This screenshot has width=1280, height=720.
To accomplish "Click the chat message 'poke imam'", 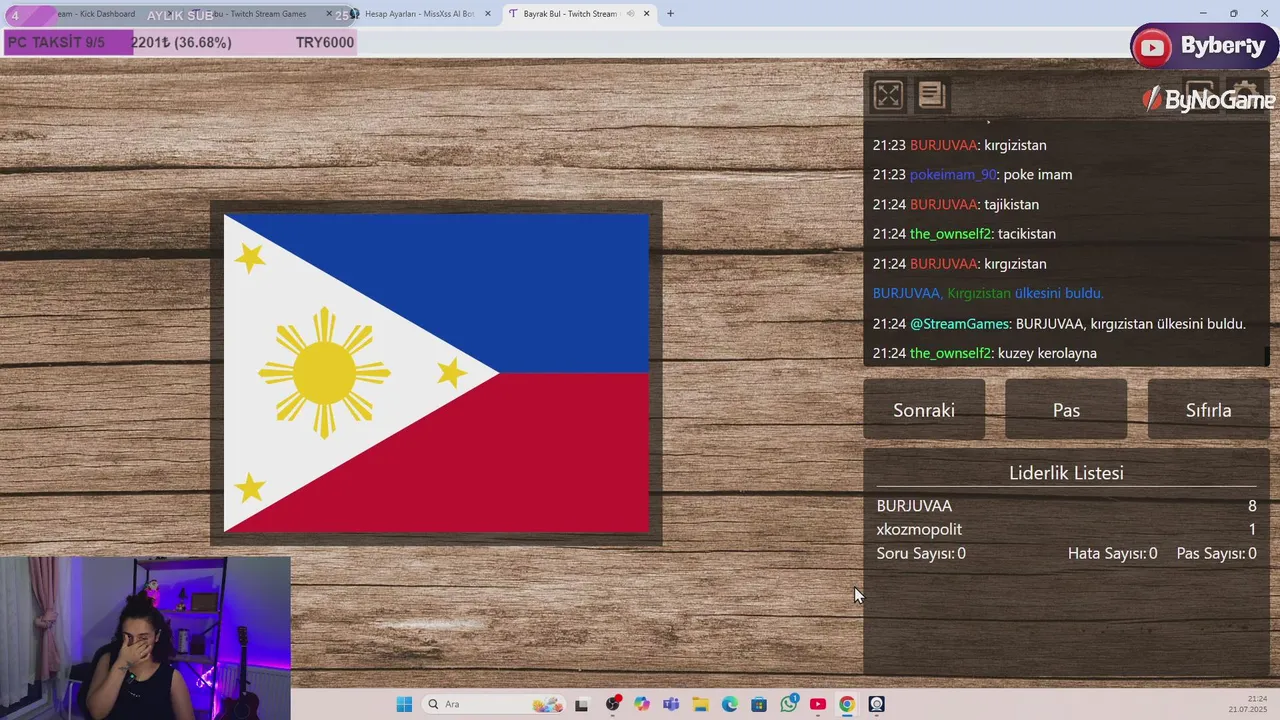I will click(x=1037, y=175).
